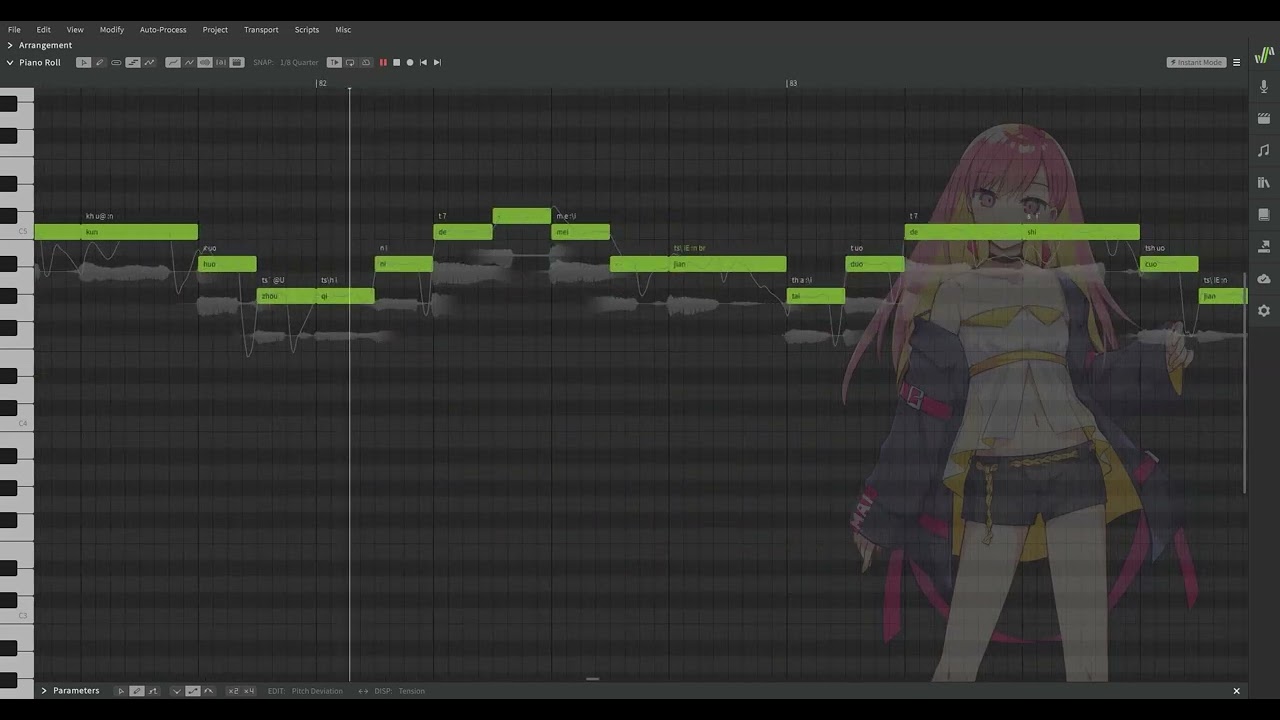This screenshot has width=1280, height=720.
Task: Open the Render panel export icon
Action: click(1264, 247)
